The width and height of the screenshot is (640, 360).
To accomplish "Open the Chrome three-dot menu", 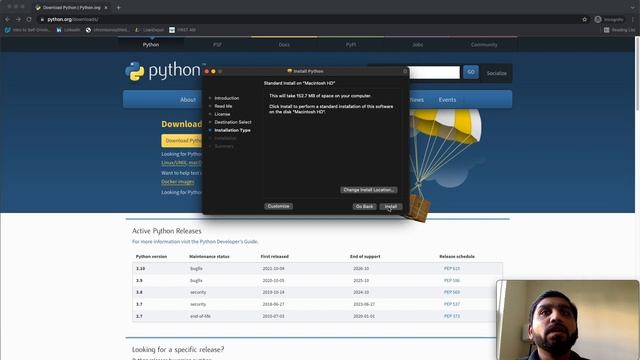I will (x=633, y=19).
